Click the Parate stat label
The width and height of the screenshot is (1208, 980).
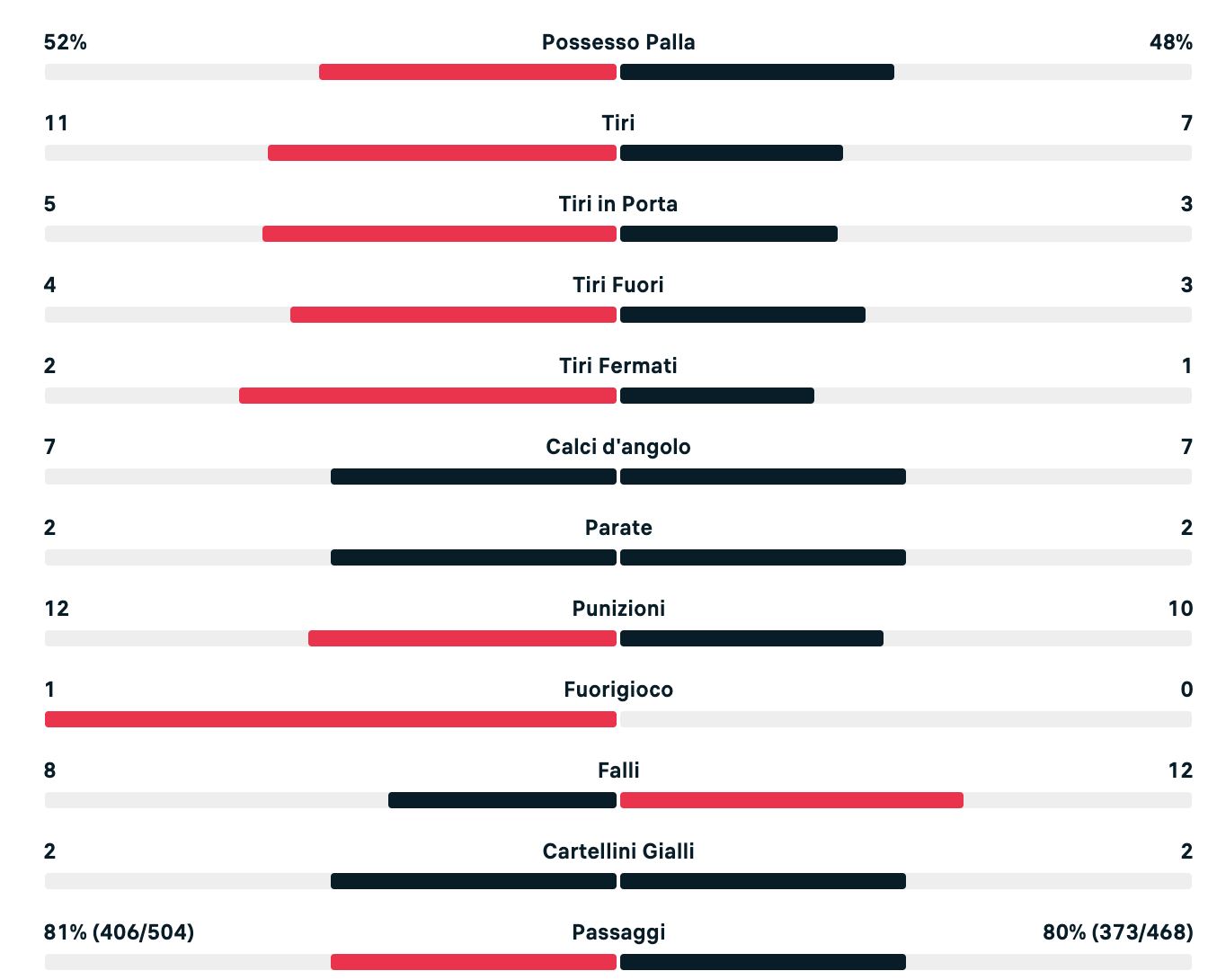point(618,528)
